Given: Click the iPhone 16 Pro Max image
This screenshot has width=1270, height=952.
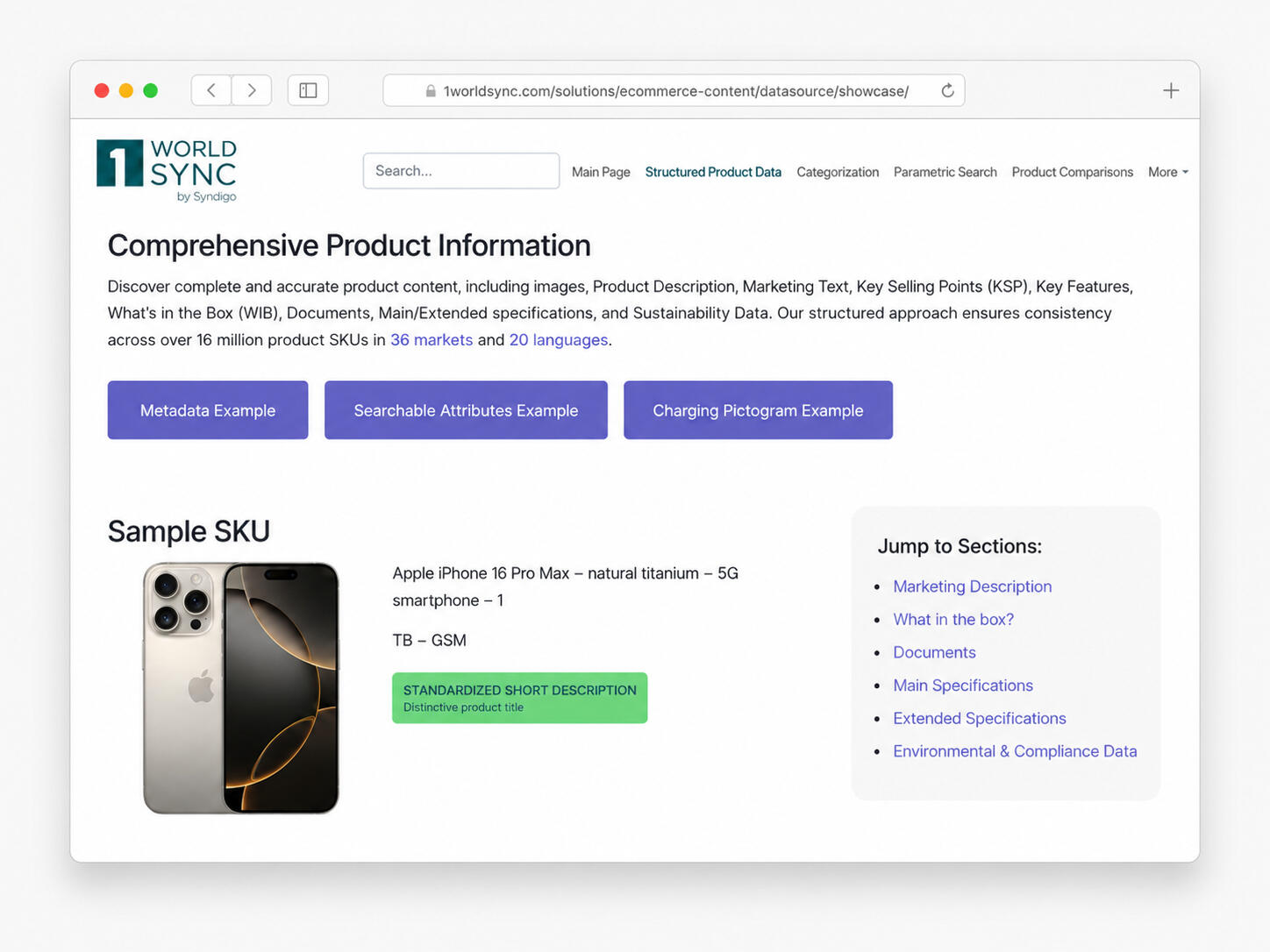Looking at the screenshot, I should (x=241, y=688).
